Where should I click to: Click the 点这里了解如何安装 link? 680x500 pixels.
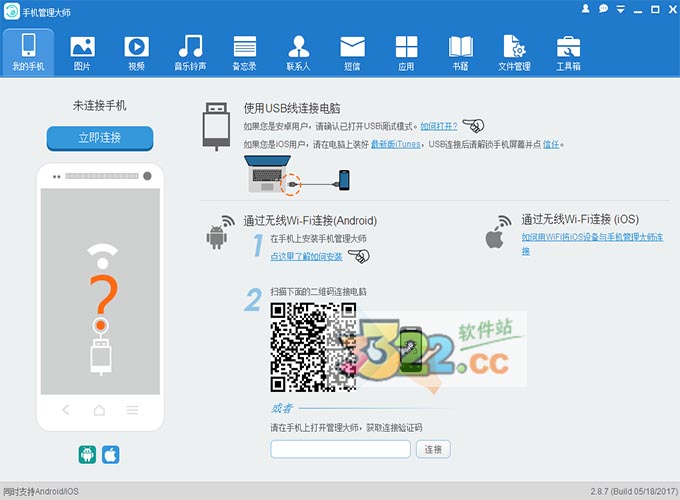pos(306,256)
